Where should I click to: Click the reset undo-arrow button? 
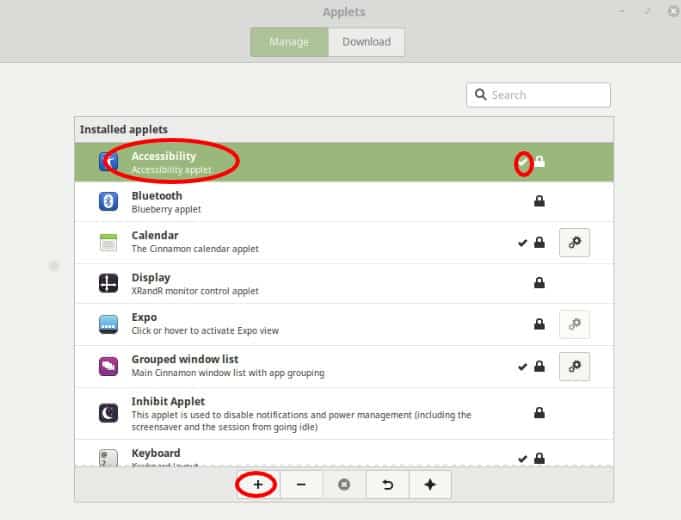tap(387, 484)
